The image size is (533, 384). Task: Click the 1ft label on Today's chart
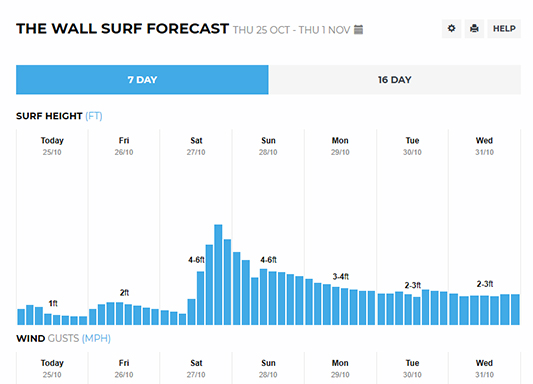click(53, 303)
